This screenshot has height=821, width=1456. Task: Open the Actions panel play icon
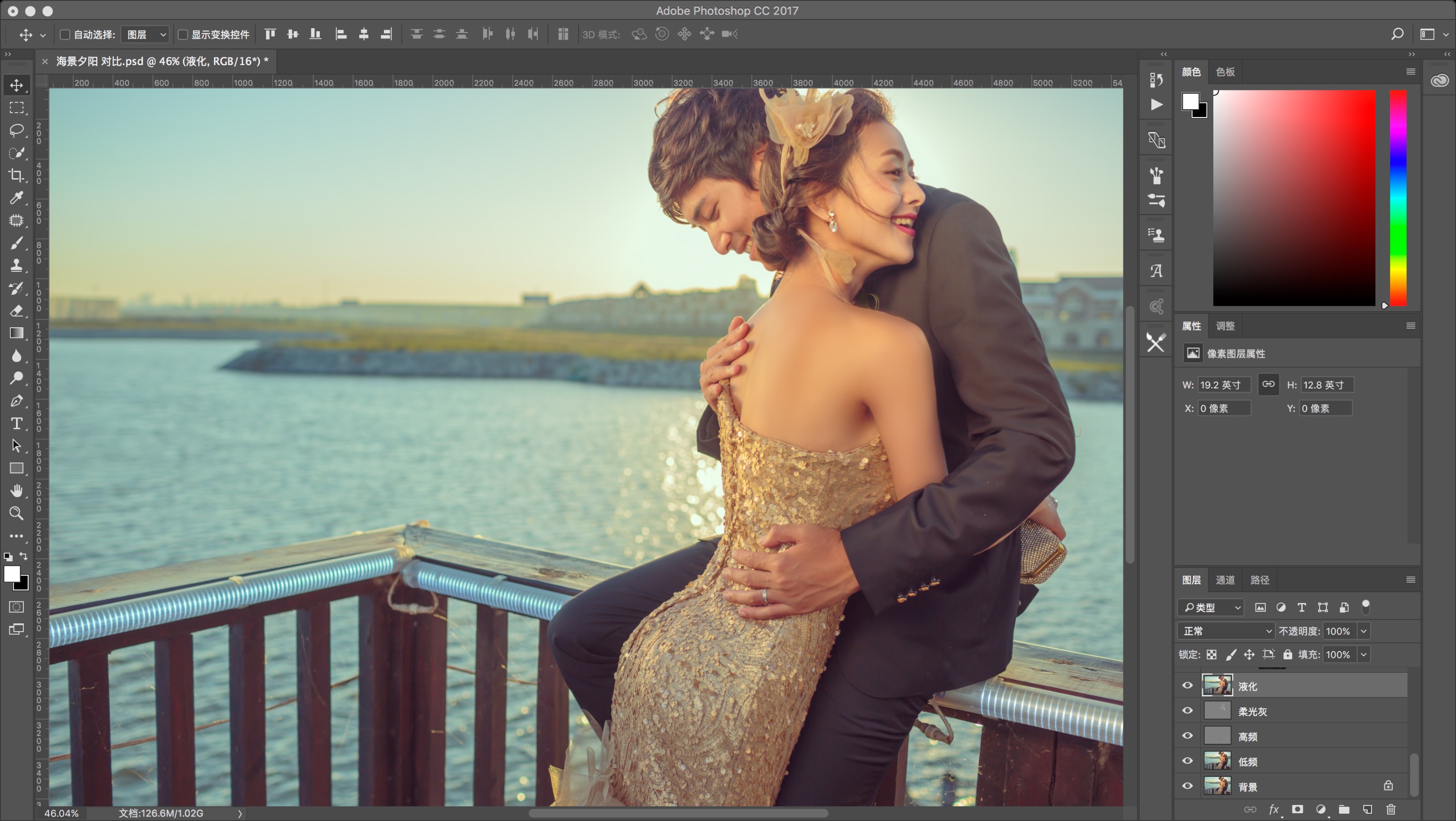pos(1157,104)
